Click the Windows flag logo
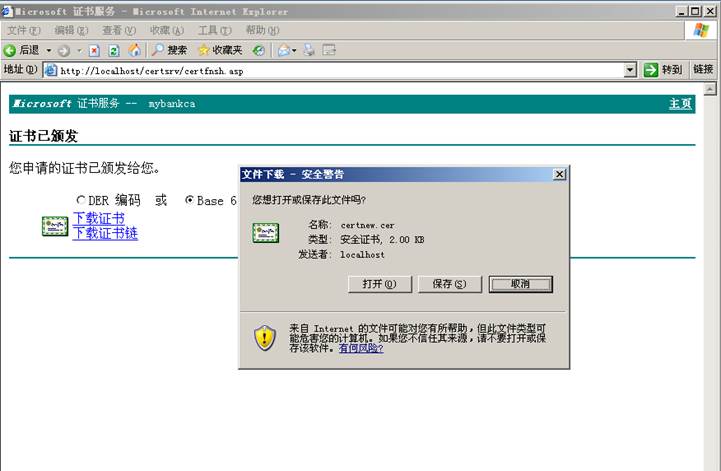The width and height of the screenshot is (721, 471). (701, 30)
